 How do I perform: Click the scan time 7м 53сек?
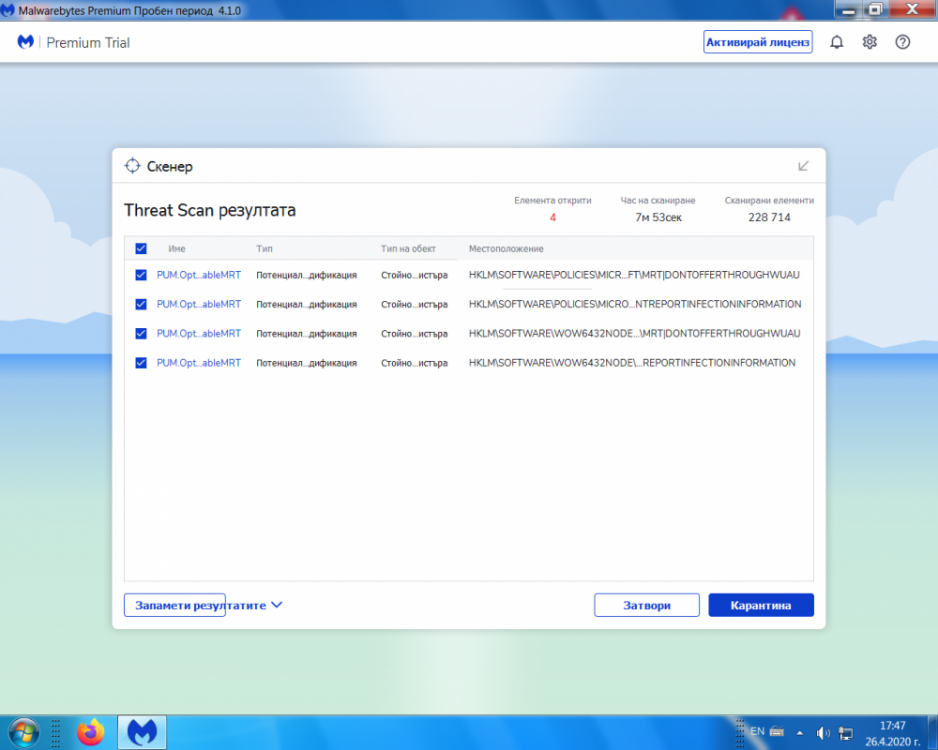(x=658, y=217)
